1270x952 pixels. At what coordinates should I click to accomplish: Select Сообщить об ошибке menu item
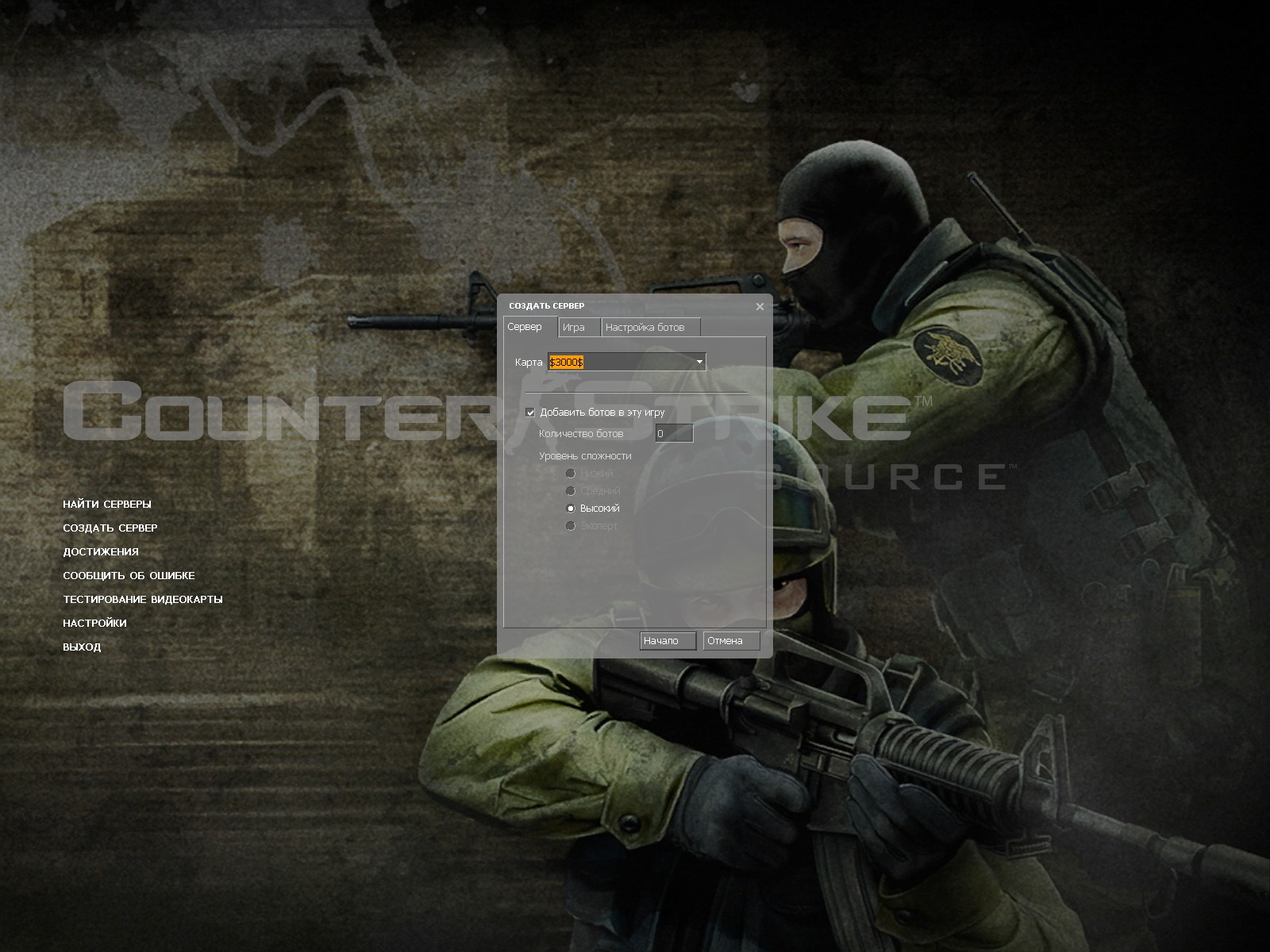(129, 576)
